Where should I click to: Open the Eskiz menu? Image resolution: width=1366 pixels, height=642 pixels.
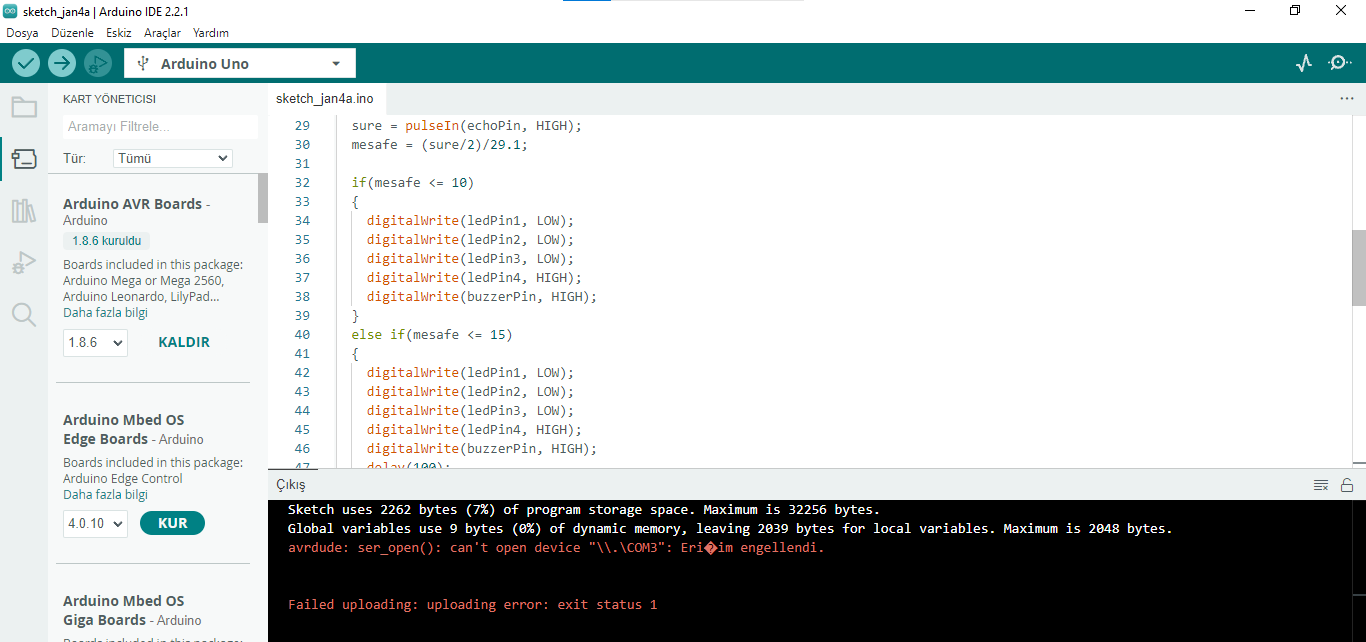tap(119, 33)
